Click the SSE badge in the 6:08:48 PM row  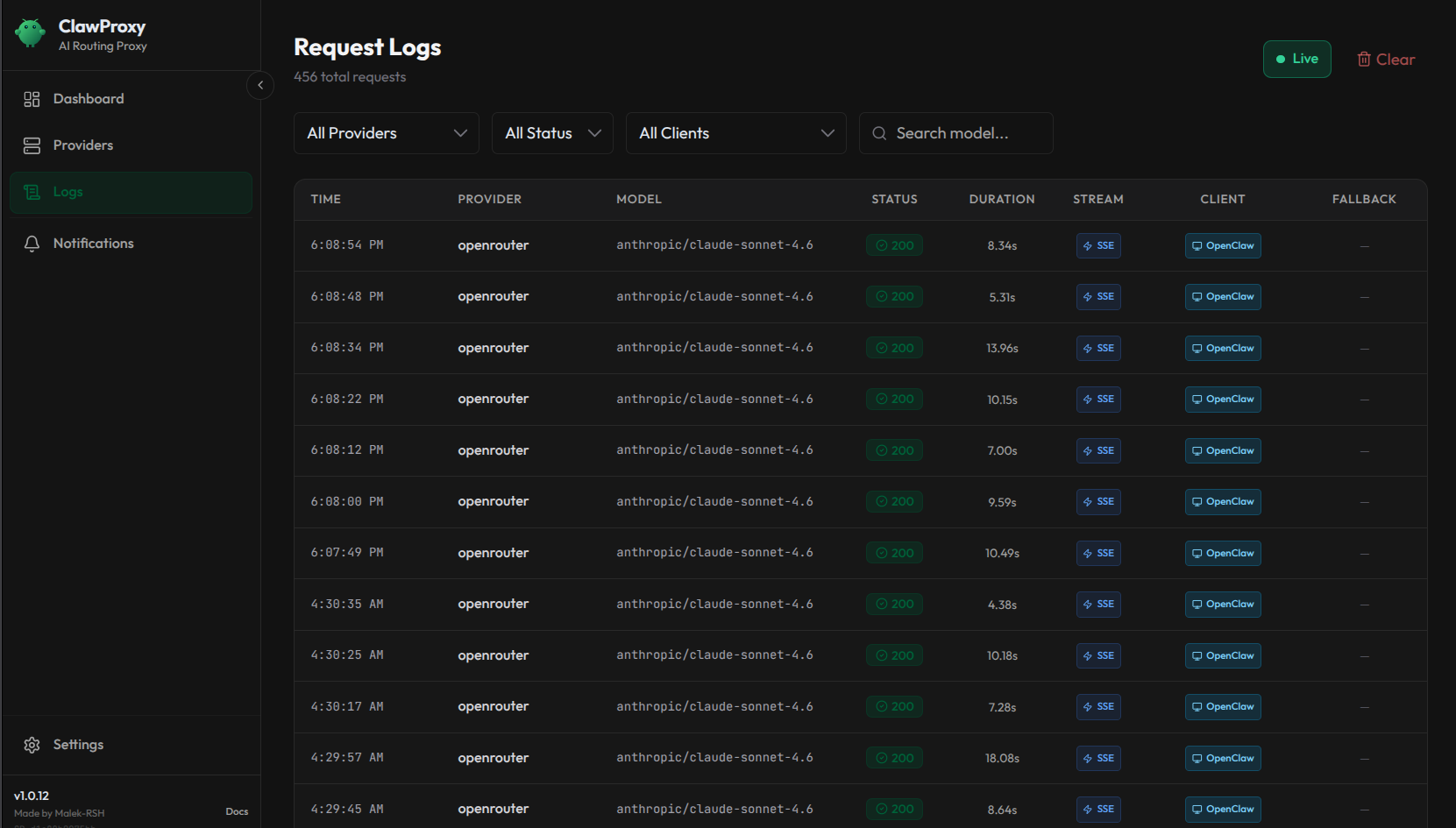click(1098, 296)
